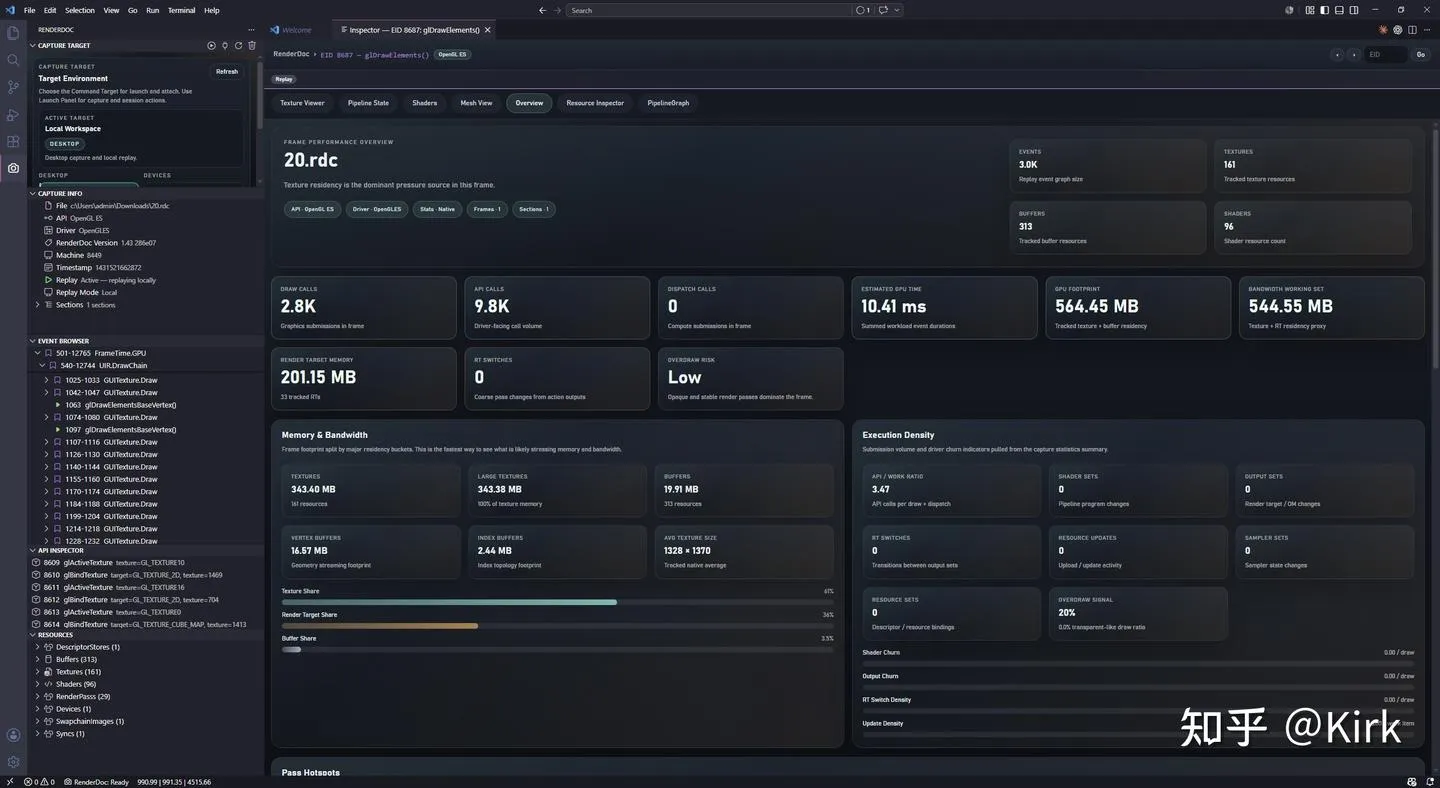Collapse 501-12765 FrameTime.GPU node

38,353
